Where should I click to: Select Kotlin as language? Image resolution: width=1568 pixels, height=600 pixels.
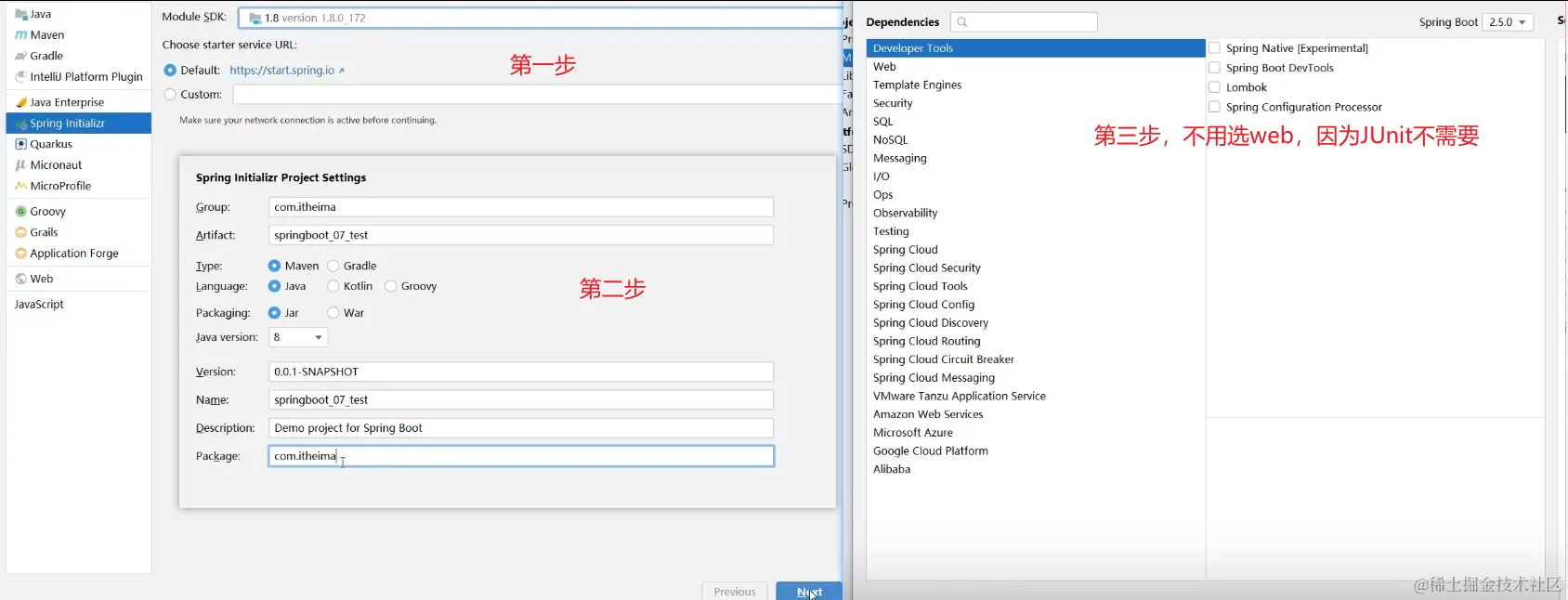coord(333,286)
